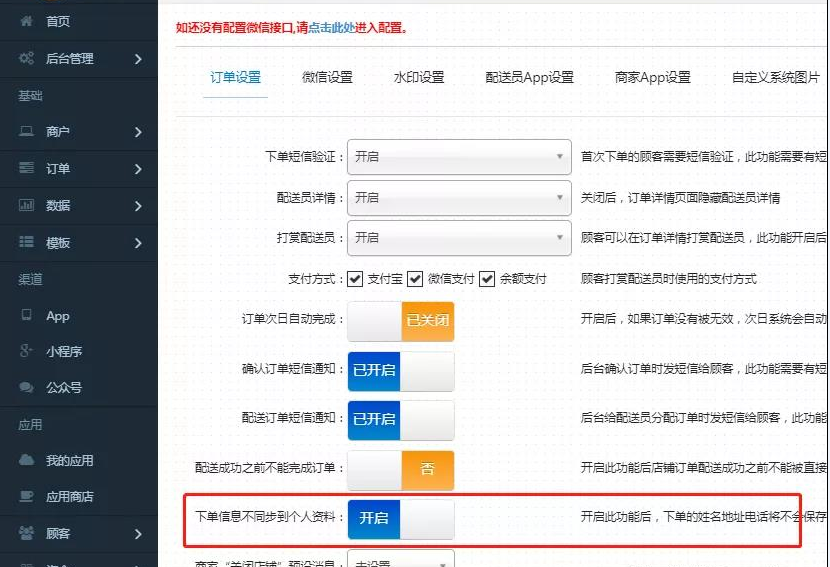
Task: Switch to the 自定义系统图片 tab
Action: [775, 77]
